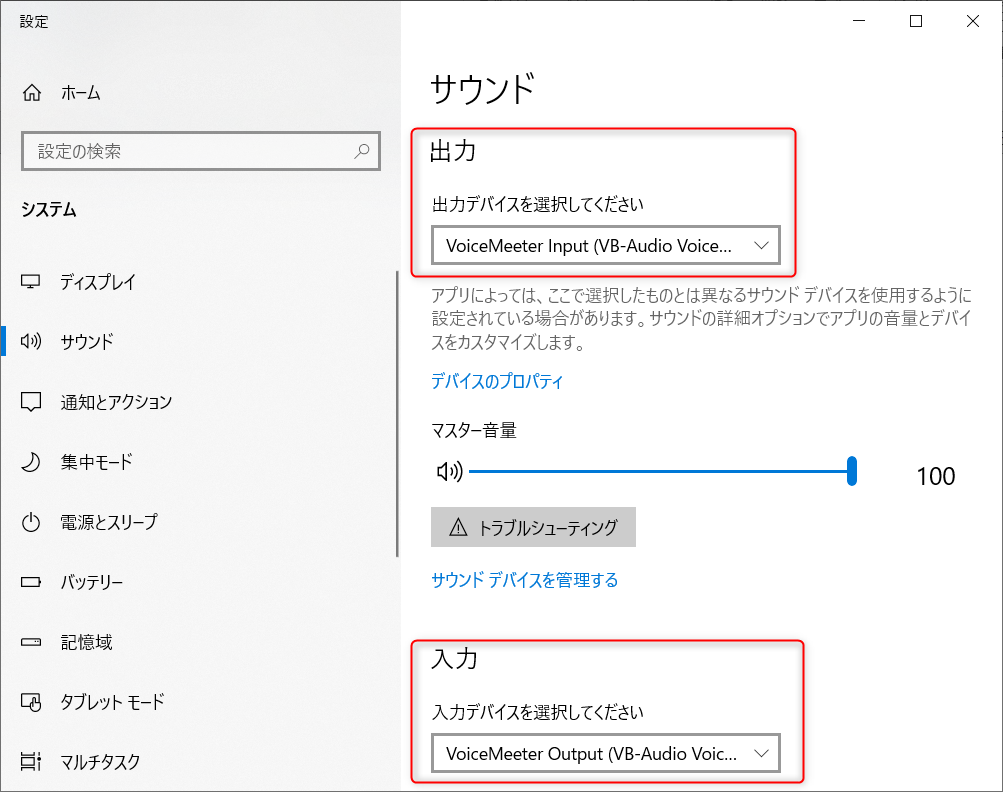Click the 入力デバイスを選択してください label

[538, 712]
